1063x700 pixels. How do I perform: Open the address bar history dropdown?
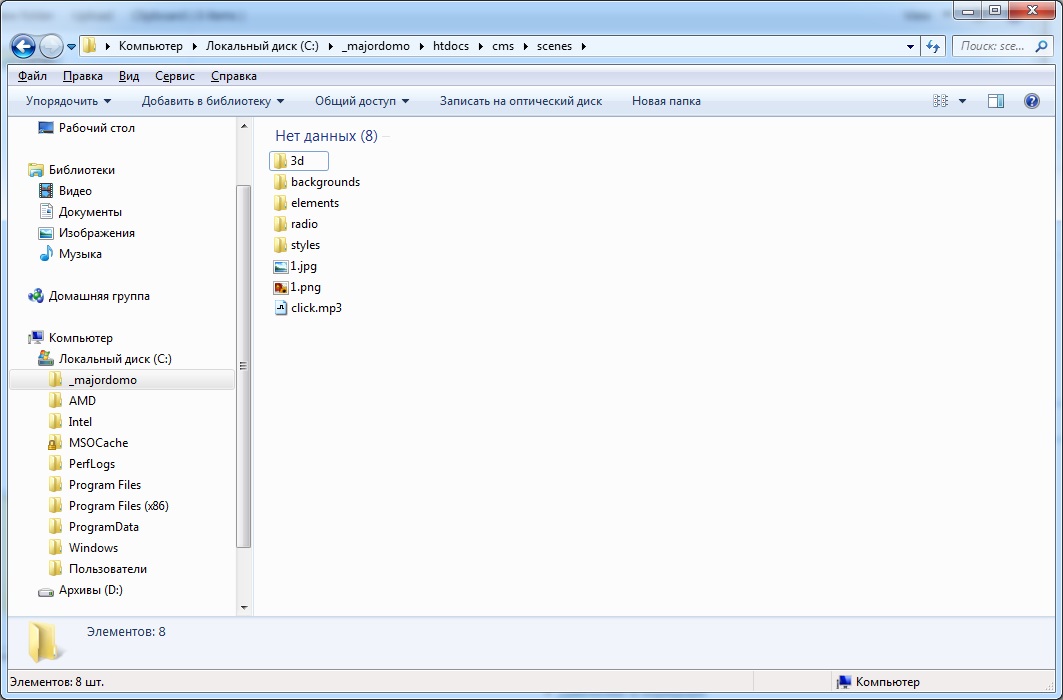click(910, 46)
